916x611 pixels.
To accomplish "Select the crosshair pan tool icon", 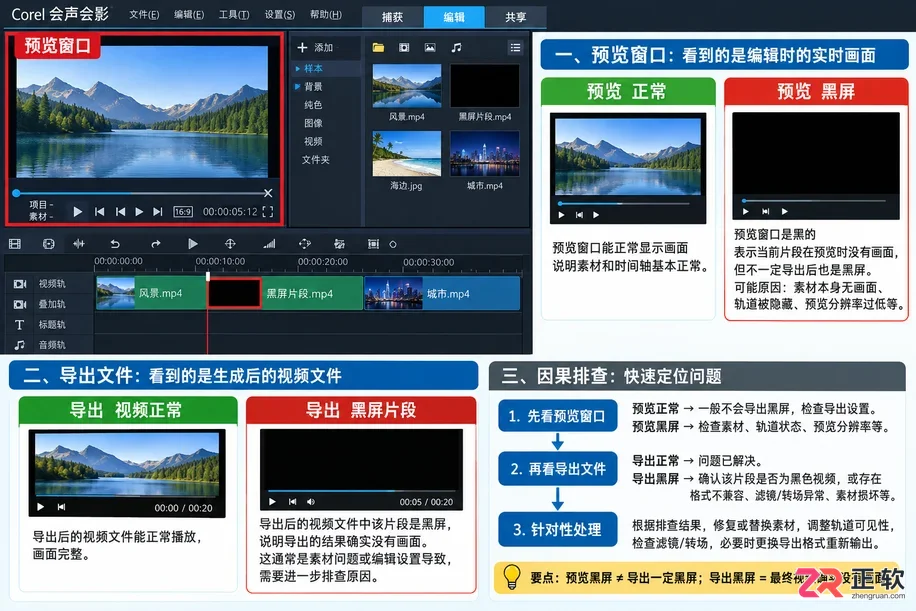I will point(230,244).
